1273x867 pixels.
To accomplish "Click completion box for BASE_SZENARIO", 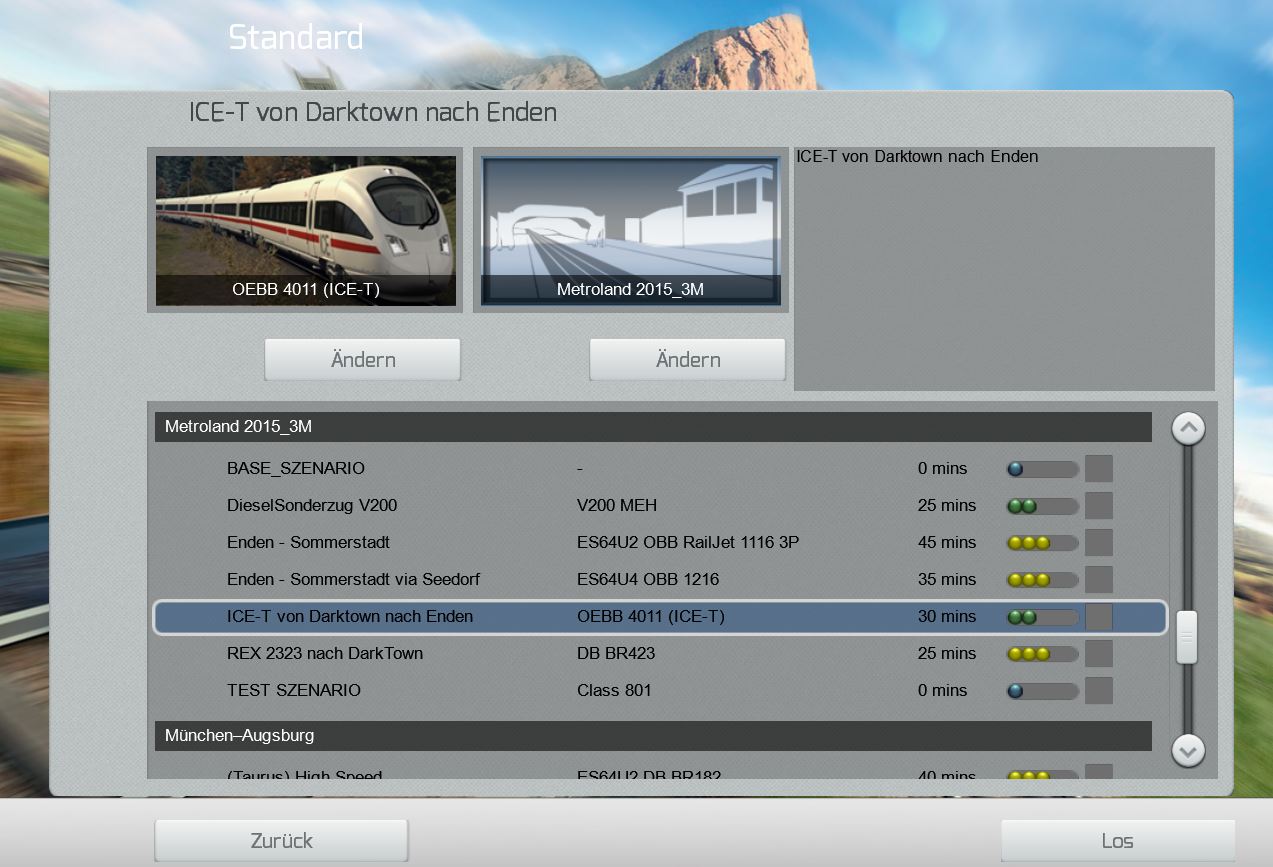I will 1099,468.
